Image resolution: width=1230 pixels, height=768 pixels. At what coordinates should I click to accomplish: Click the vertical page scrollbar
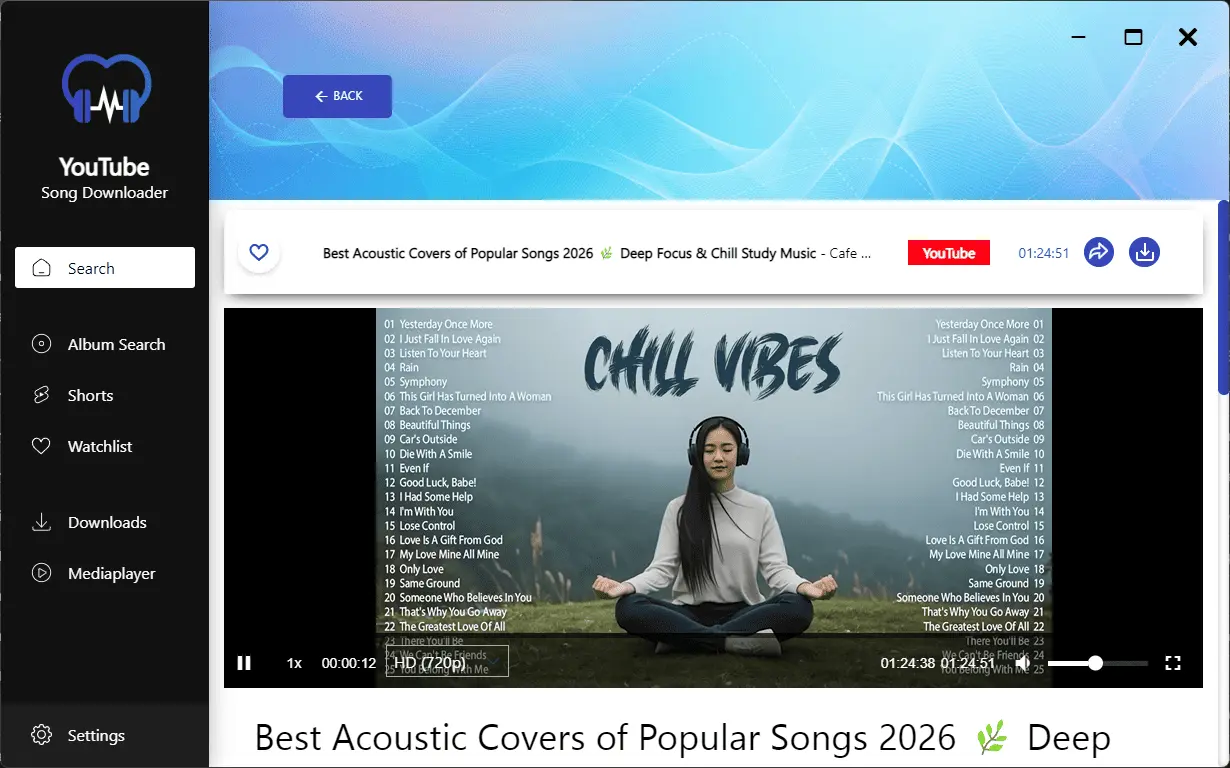click(x=1224, y=297)
